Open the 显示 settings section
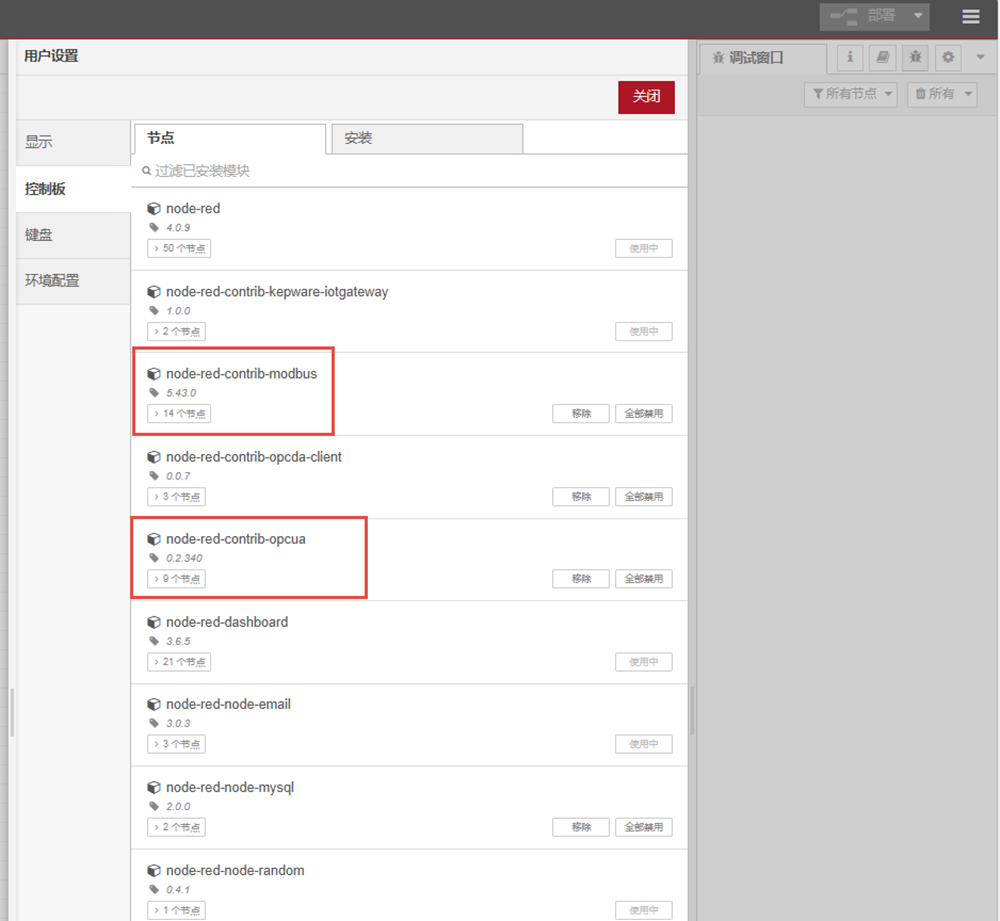 (x=73, y=142)
